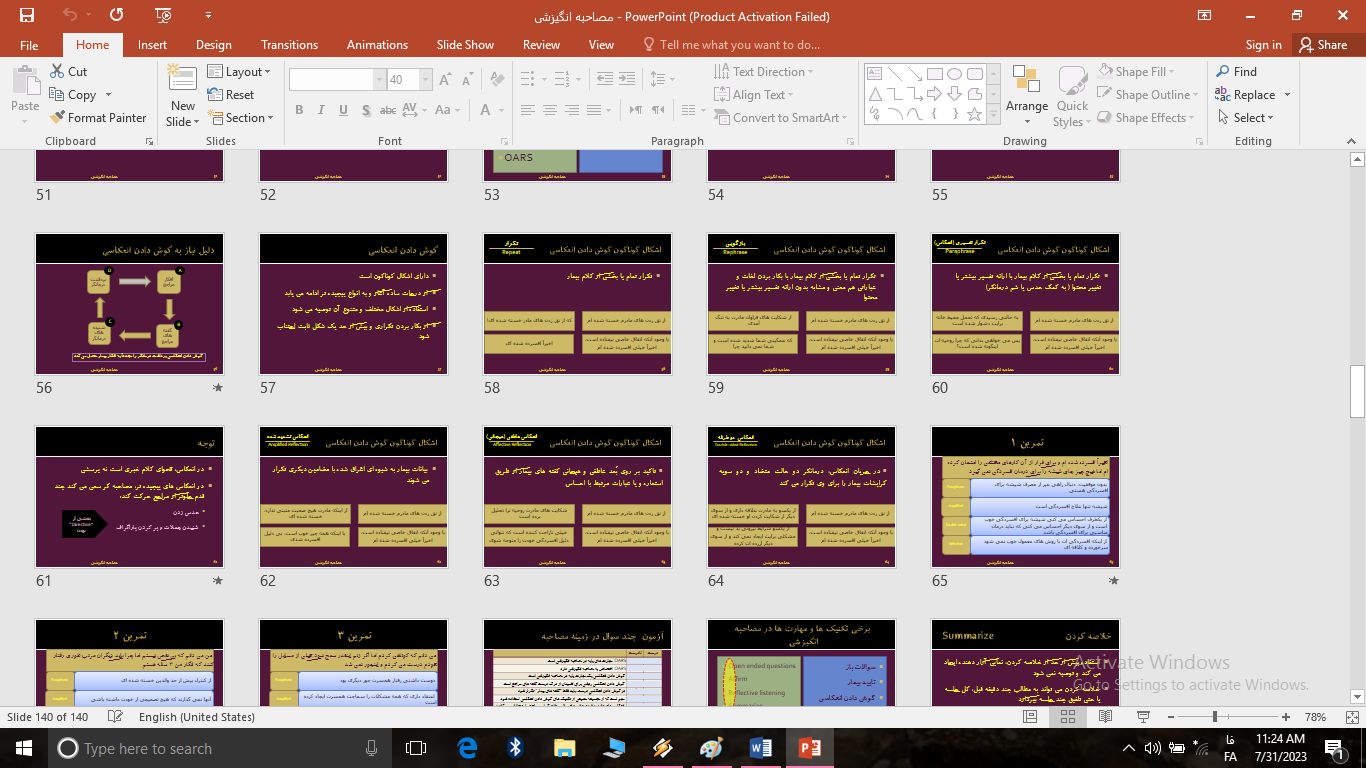
Task: Click the Cut scissors icon
Action: (58, 72)
